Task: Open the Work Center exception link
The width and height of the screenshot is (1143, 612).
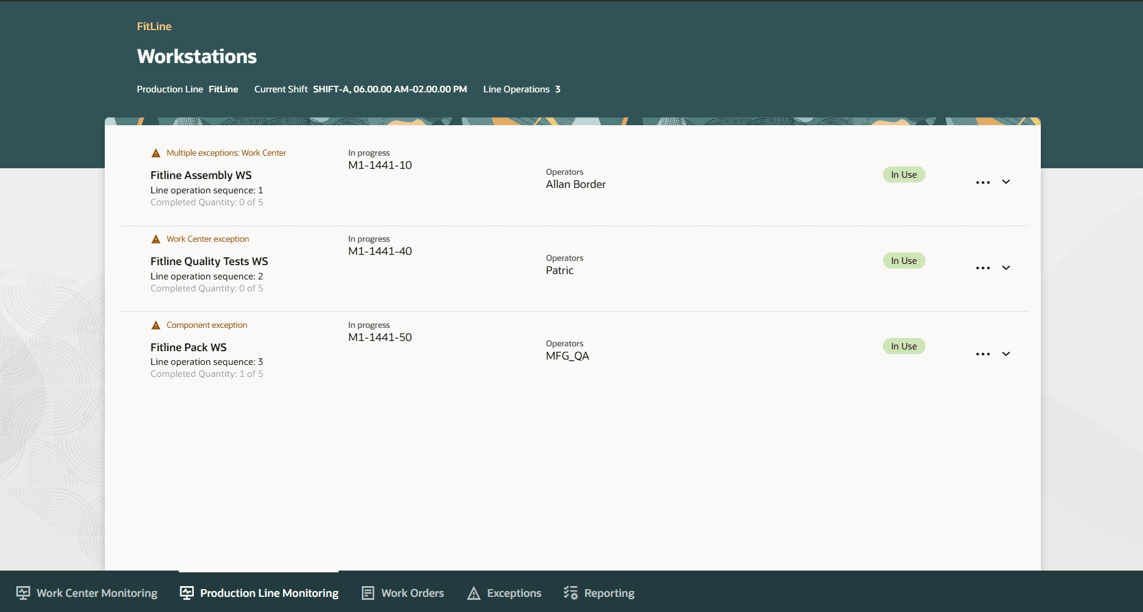Action: 208,239
